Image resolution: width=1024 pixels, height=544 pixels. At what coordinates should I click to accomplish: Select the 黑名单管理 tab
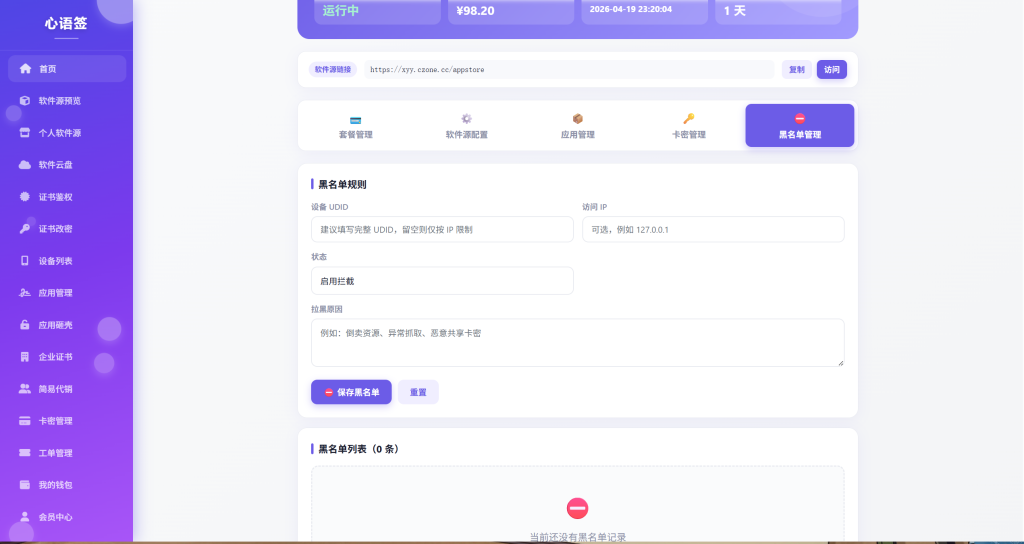click(x=799, y=125)
